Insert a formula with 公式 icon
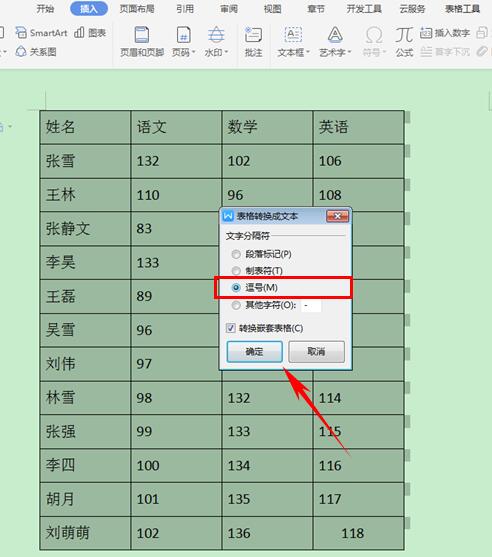 click(x=404, y=42)
